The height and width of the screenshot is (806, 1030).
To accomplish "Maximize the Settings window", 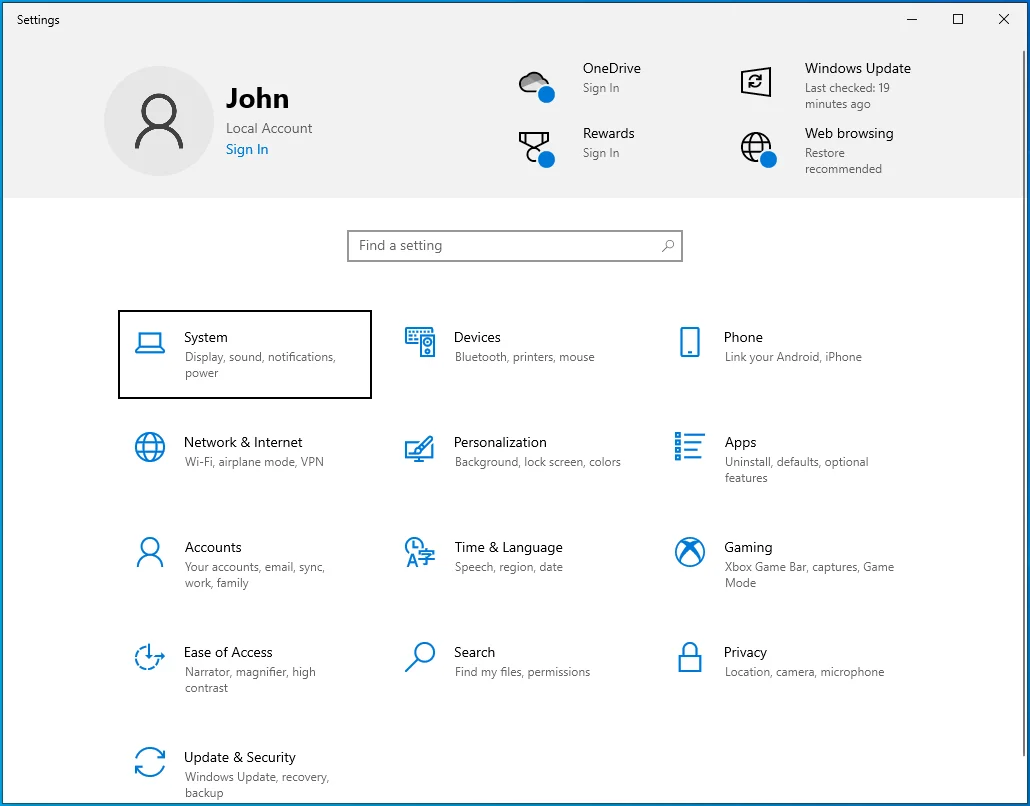I will point(958,19).
